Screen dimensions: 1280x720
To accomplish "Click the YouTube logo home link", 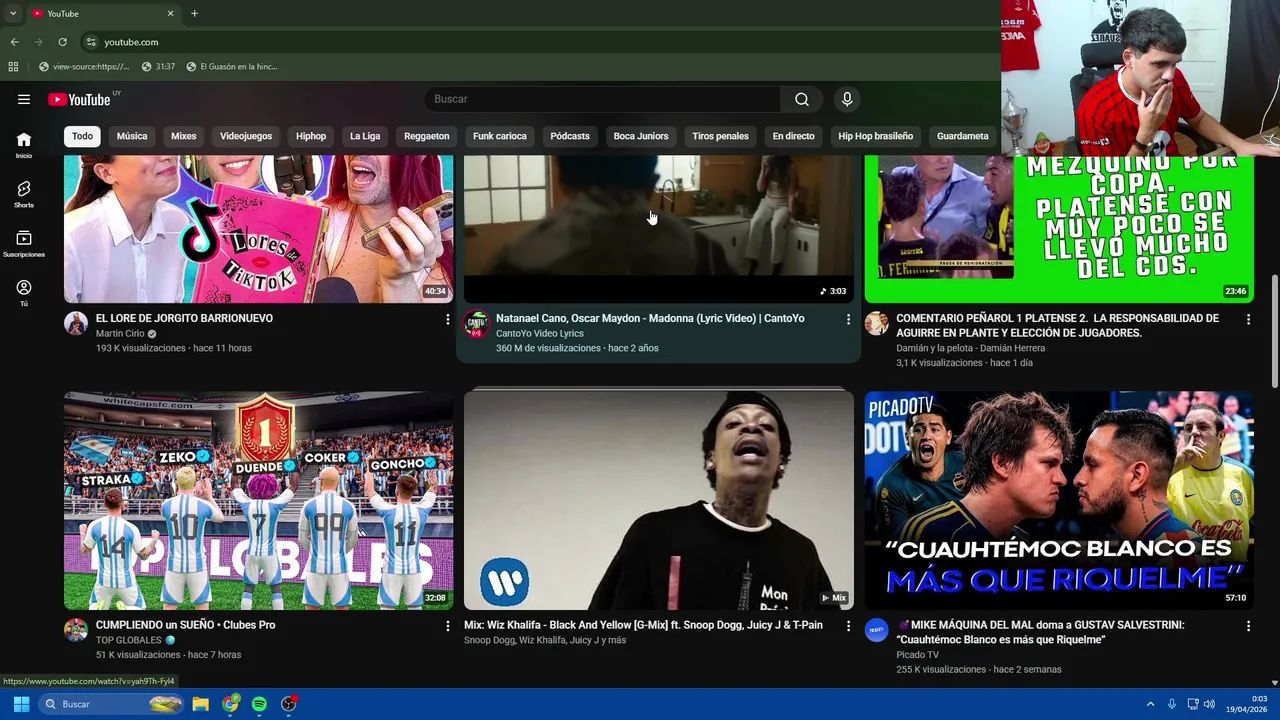I will click(x=79, y=99).
